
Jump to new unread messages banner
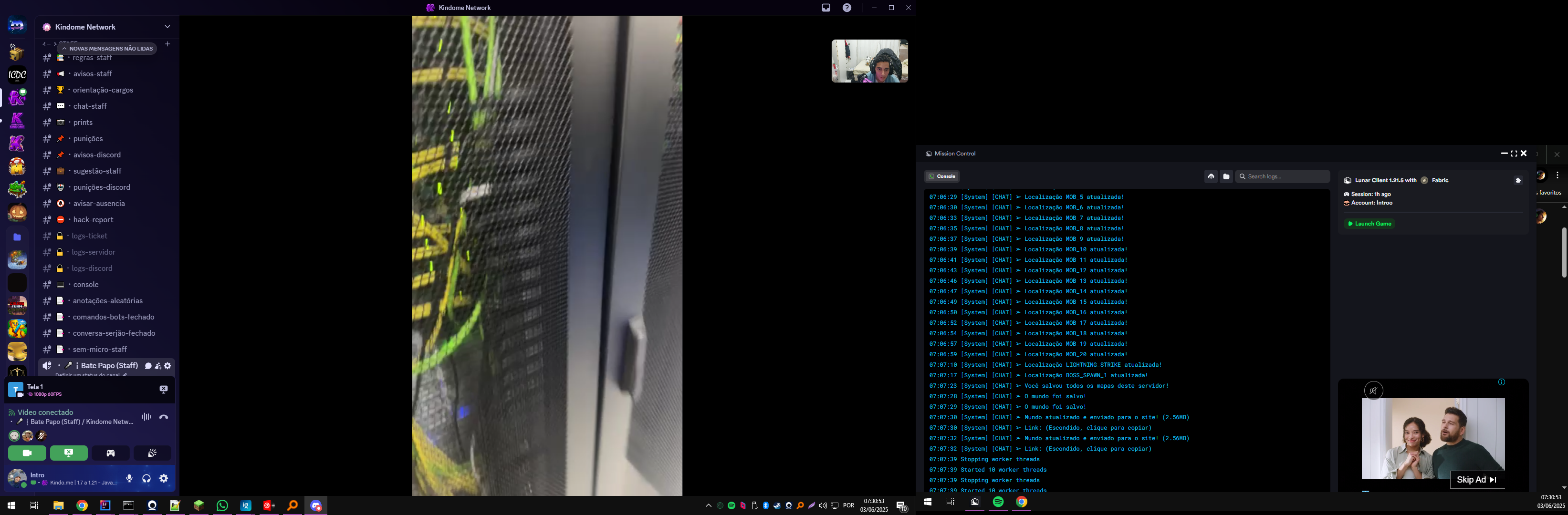pyautogui.click(x=107, y=49)
